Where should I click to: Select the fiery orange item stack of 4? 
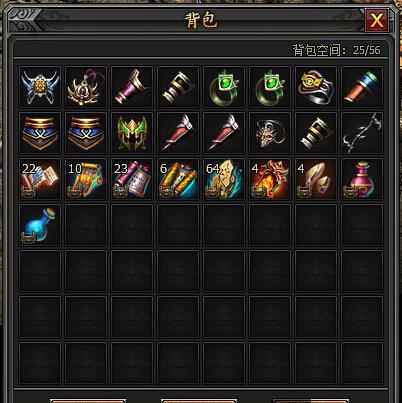[270, 179]
